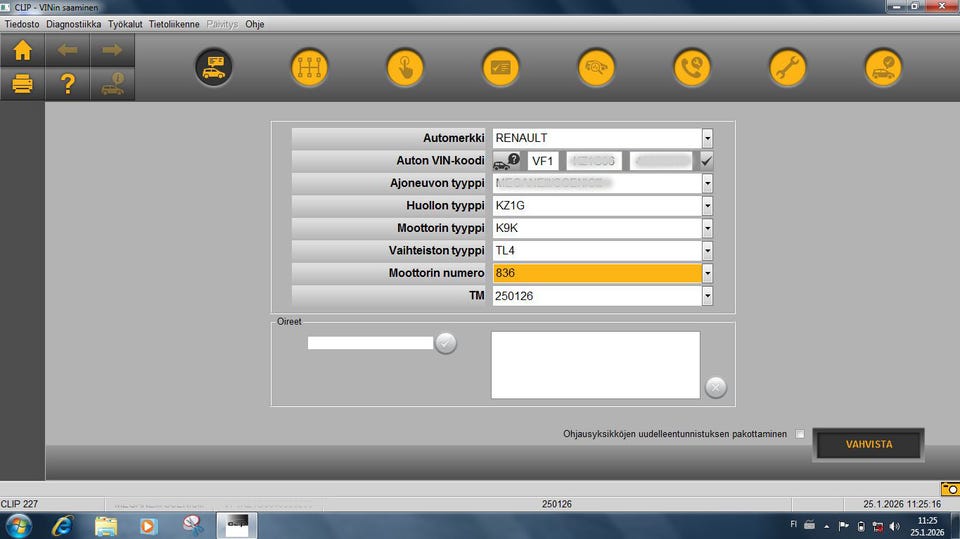Expand the Vaihteiston tyyppi dropdown

(707, 251)
